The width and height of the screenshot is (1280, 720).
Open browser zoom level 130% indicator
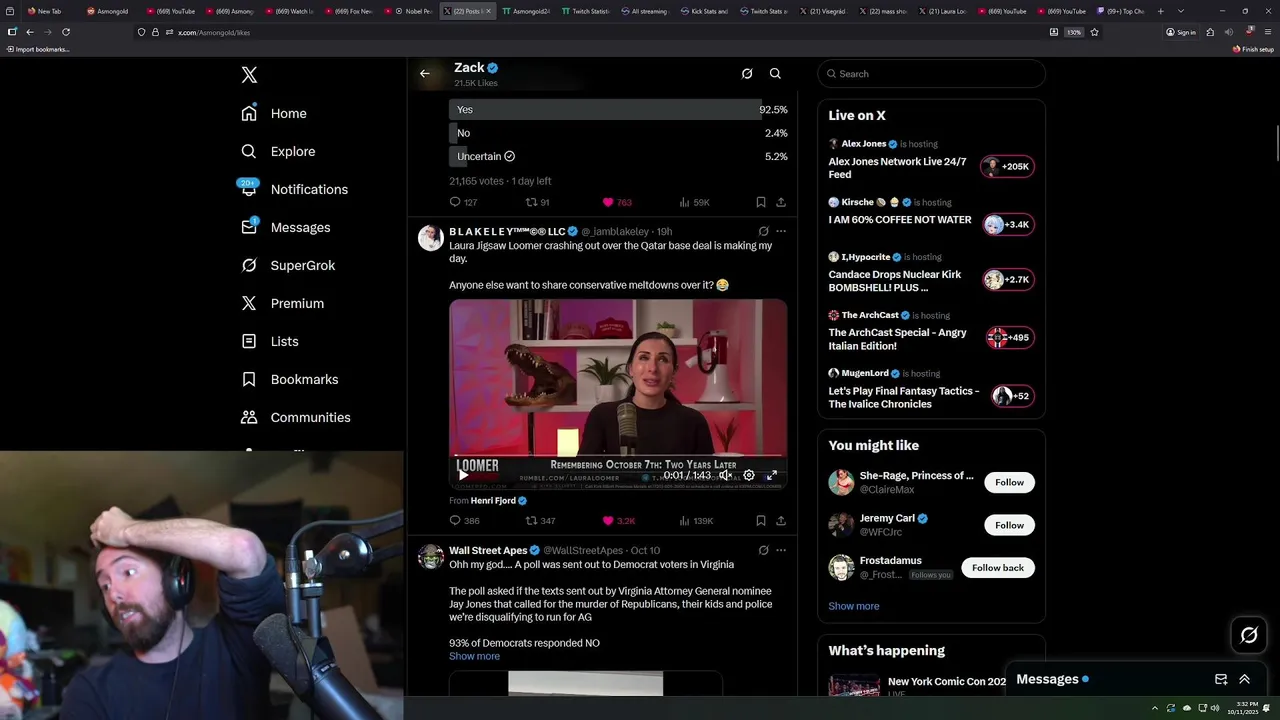coord(1073,32)
